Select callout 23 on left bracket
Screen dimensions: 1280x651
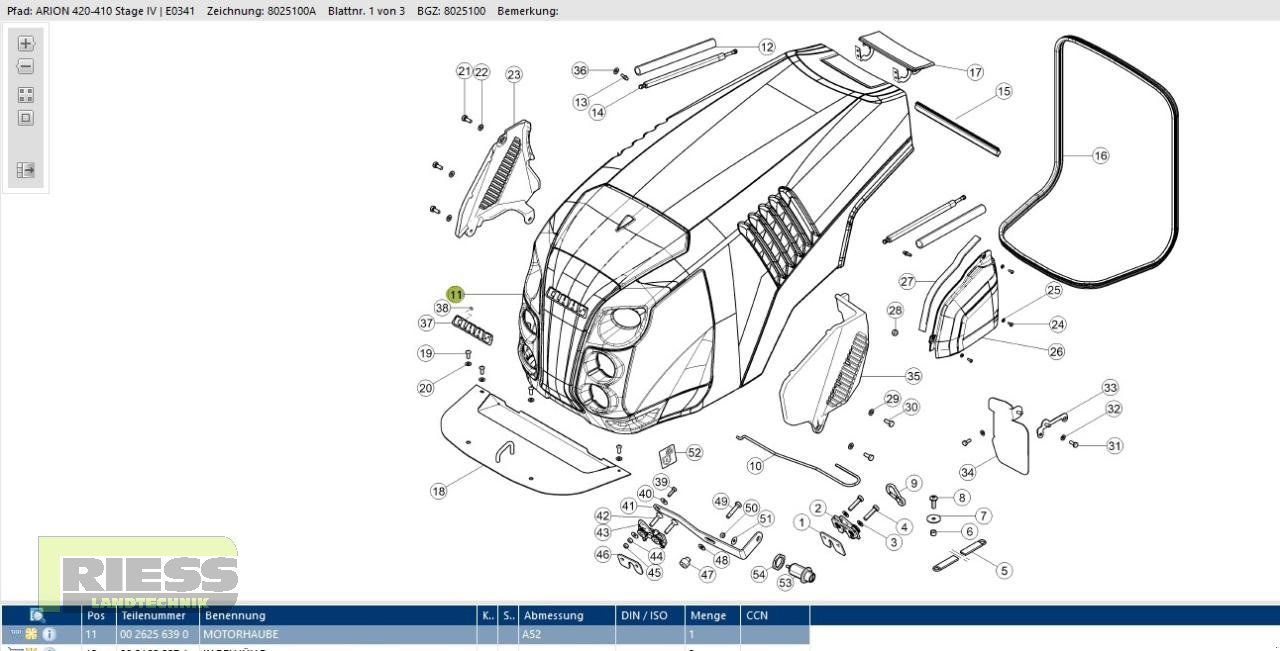point(514,75)
